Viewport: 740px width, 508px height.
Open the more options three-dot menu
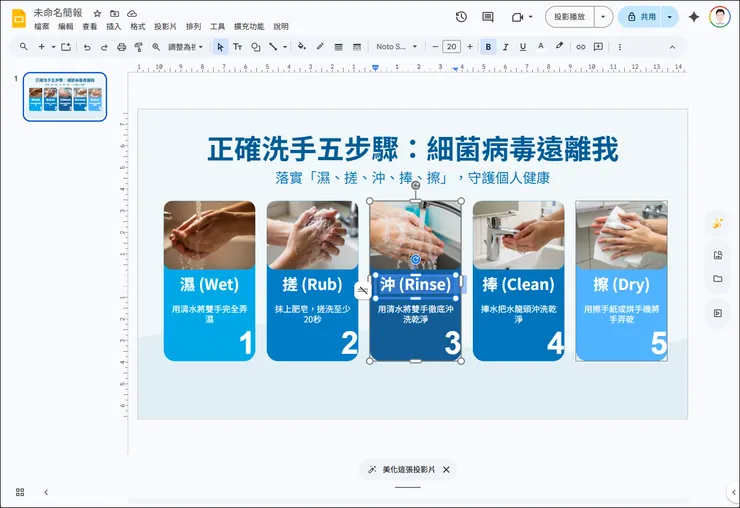coord(620,47)
